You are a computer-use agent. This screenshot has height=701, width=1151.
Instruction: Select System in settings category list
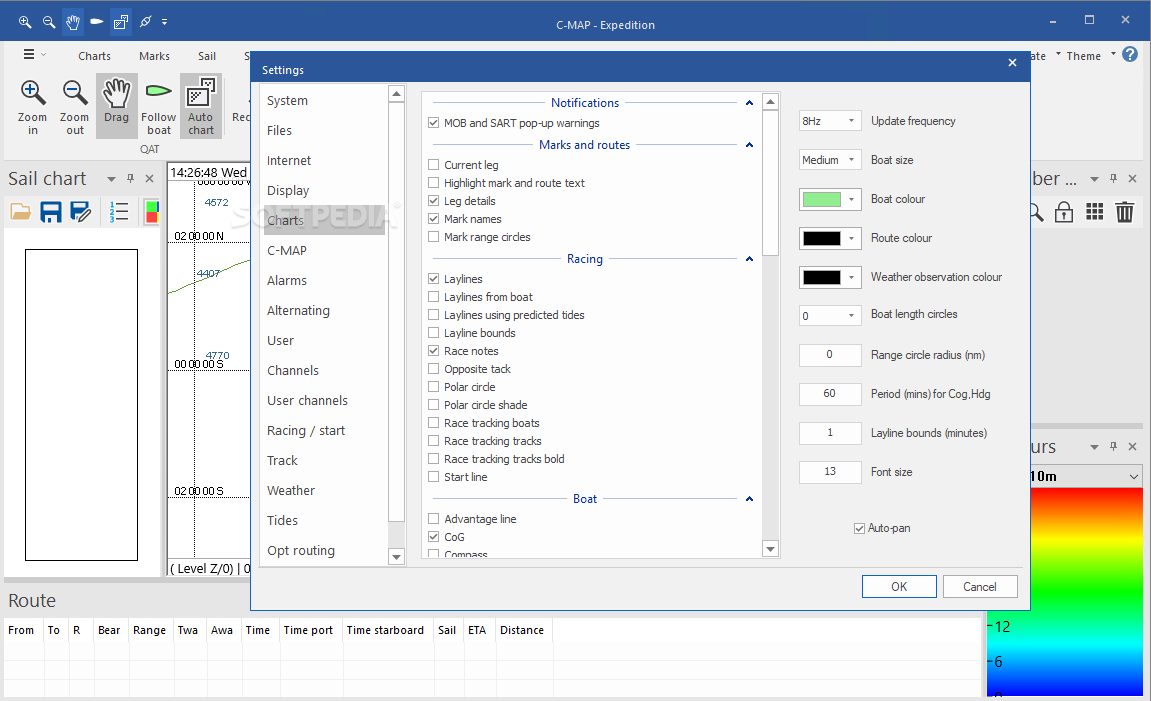pyautogui.click(x=287, y=101)
